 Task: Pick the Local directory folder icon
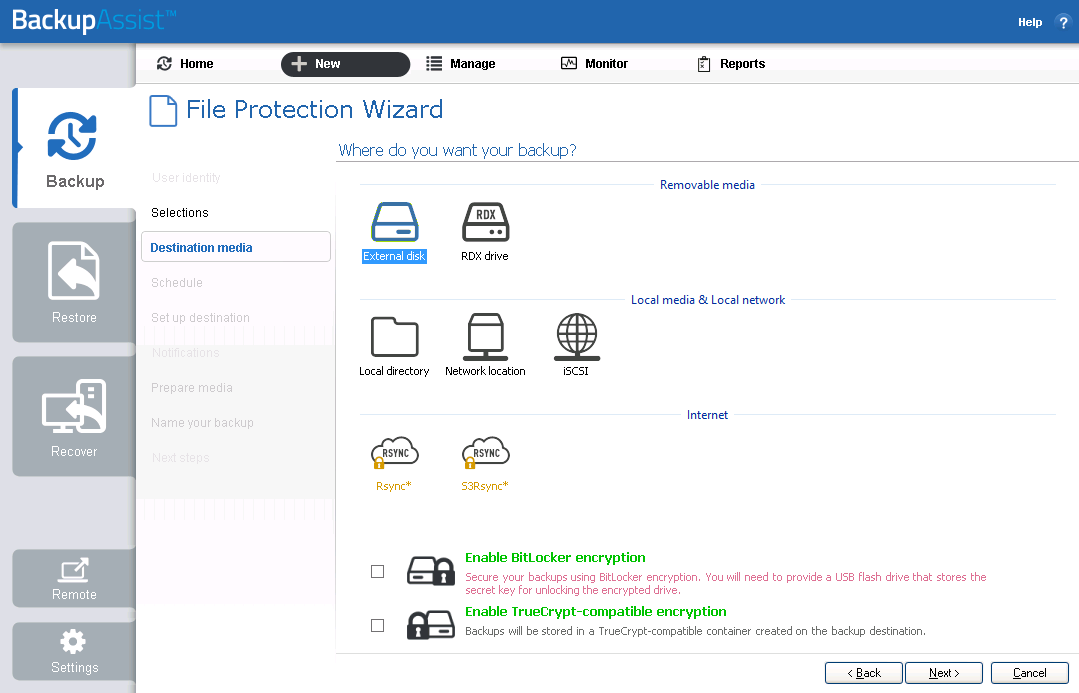coord(394,337)
